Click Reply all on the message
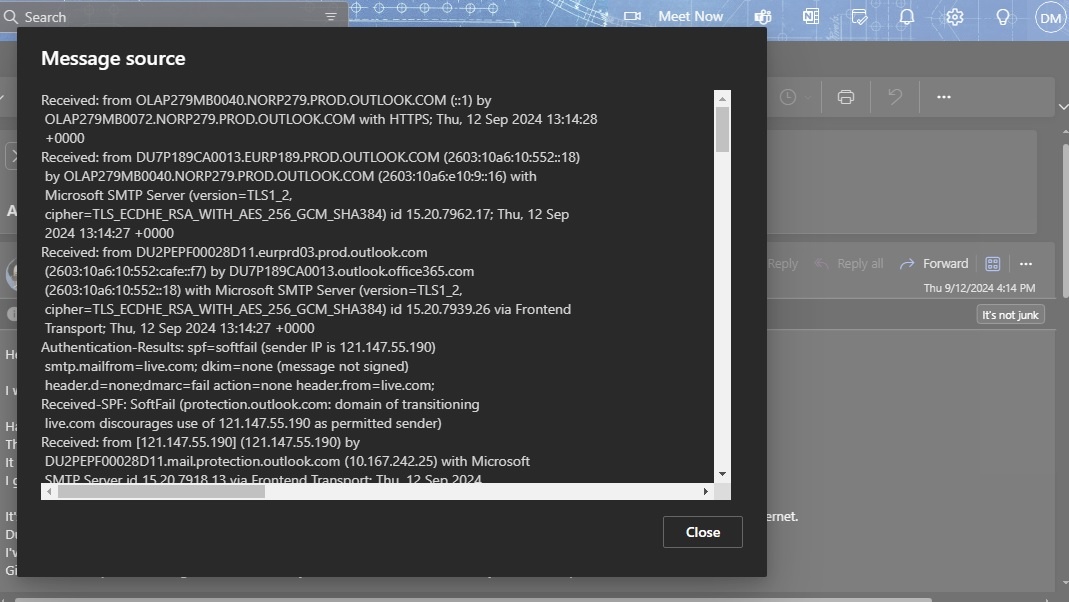This screenshot has width=1069, height=602. [849, 264]
